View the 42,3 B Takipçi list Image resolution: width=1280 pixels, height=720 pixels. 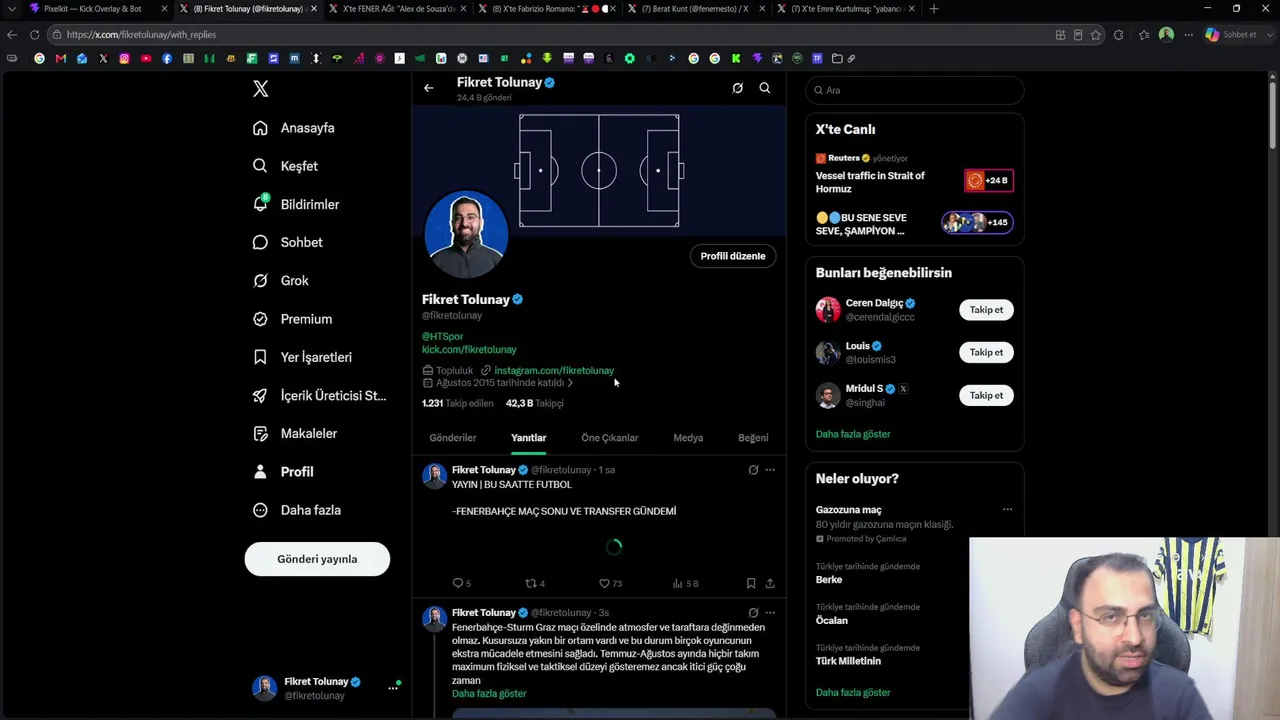(535, 403)
